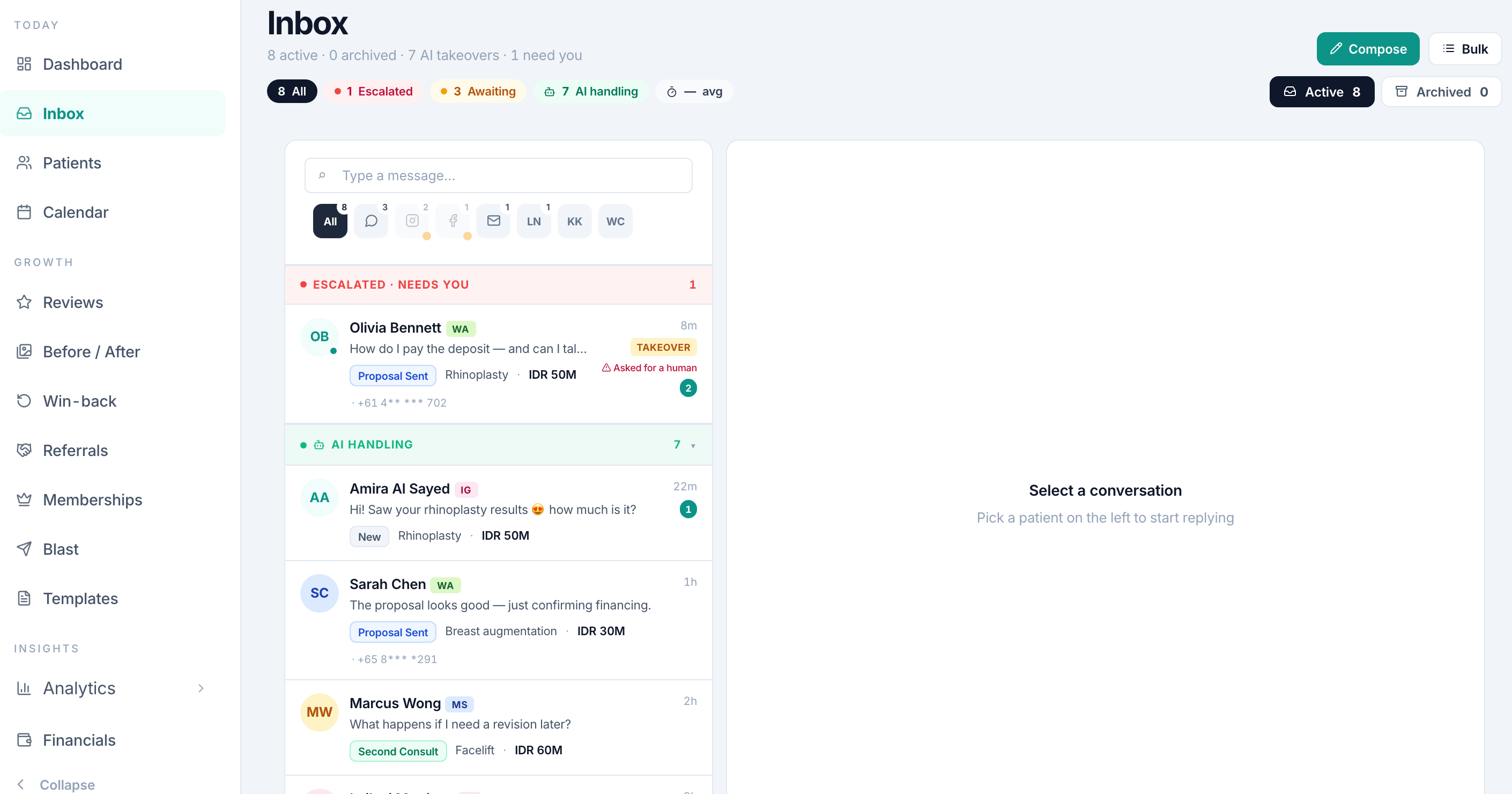Open Sarah Chen's conversation
Image resolution: width=1512 pixels, height=794 pixels.
[498, 620]
